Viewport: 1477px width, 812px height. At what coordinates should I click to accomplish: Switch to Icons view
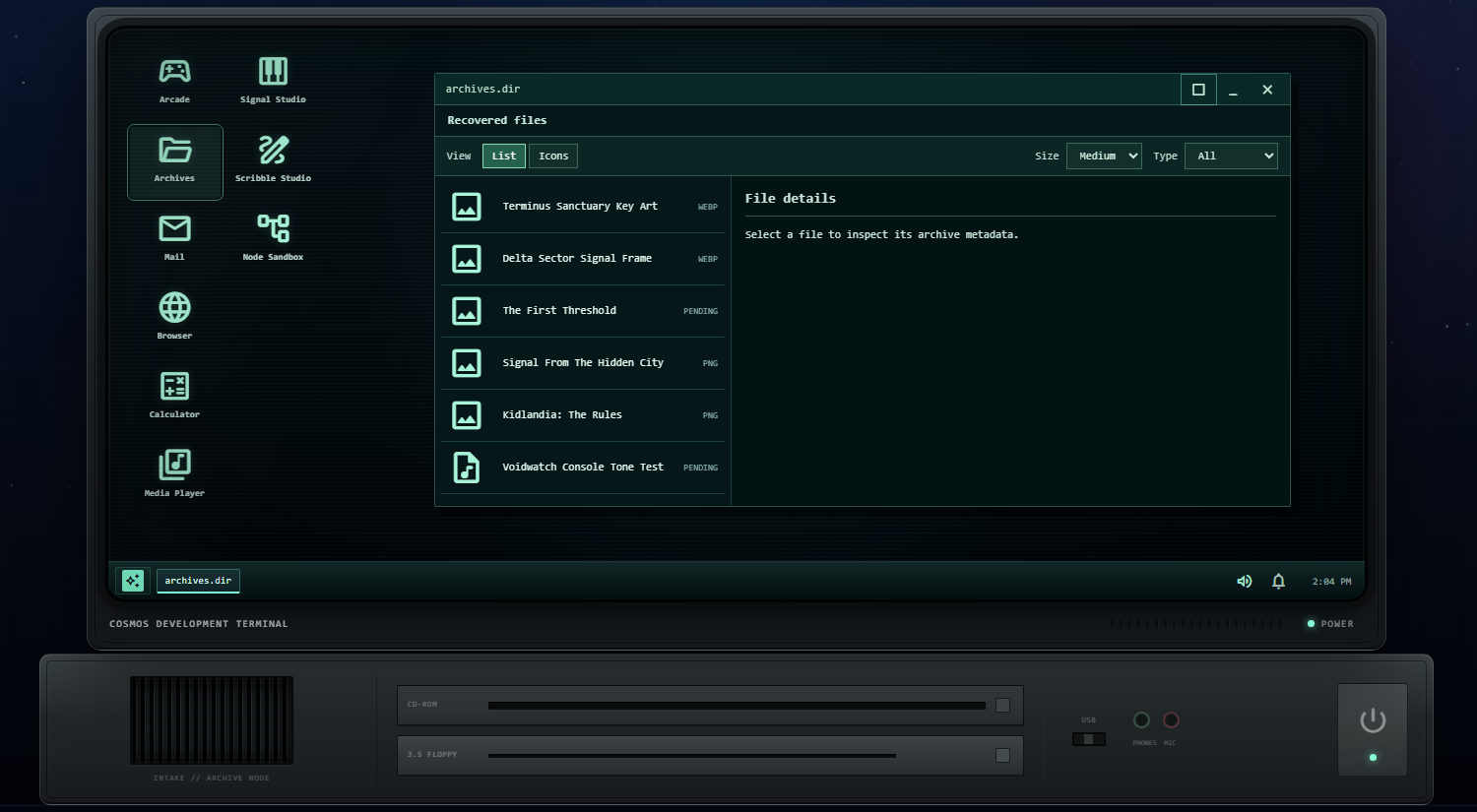point(553,156)
